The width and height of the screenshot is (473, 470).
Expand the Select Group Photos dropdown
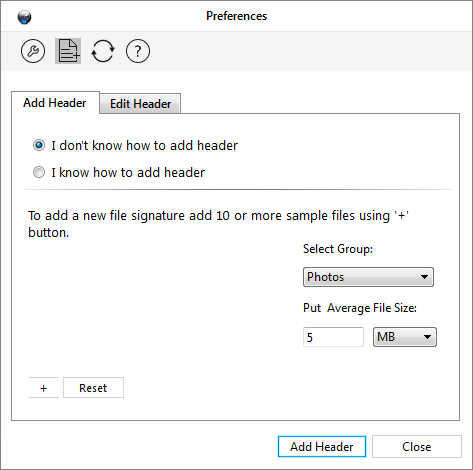(368, 277)
